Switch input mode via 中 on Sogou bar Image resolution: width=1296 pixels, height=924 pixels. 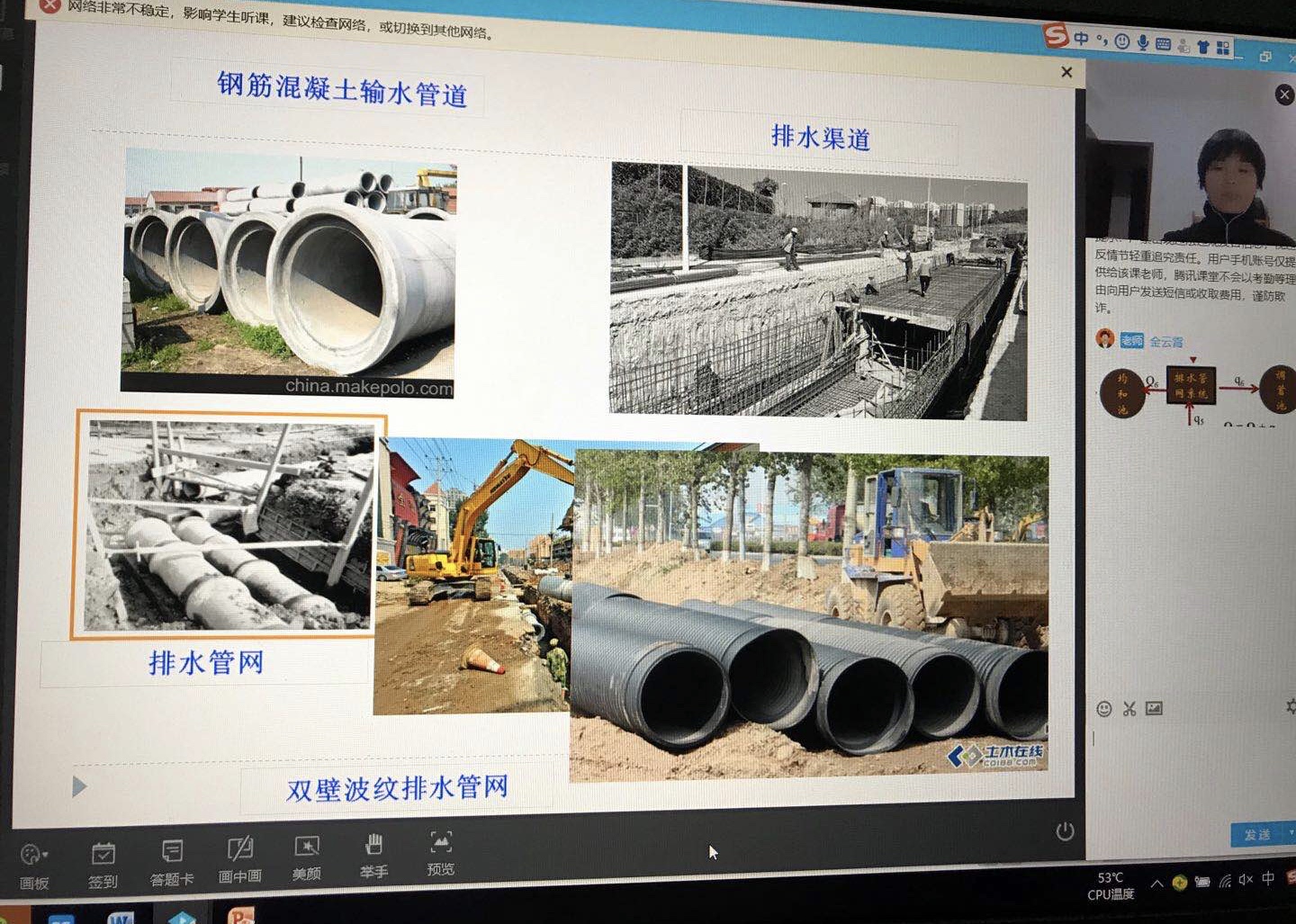pyautogui.click(x=1081, y=39)
